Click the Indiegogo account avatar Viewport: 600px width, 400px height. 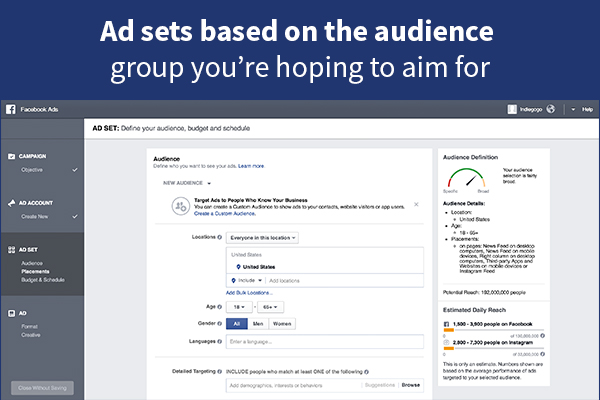point(512,109)
